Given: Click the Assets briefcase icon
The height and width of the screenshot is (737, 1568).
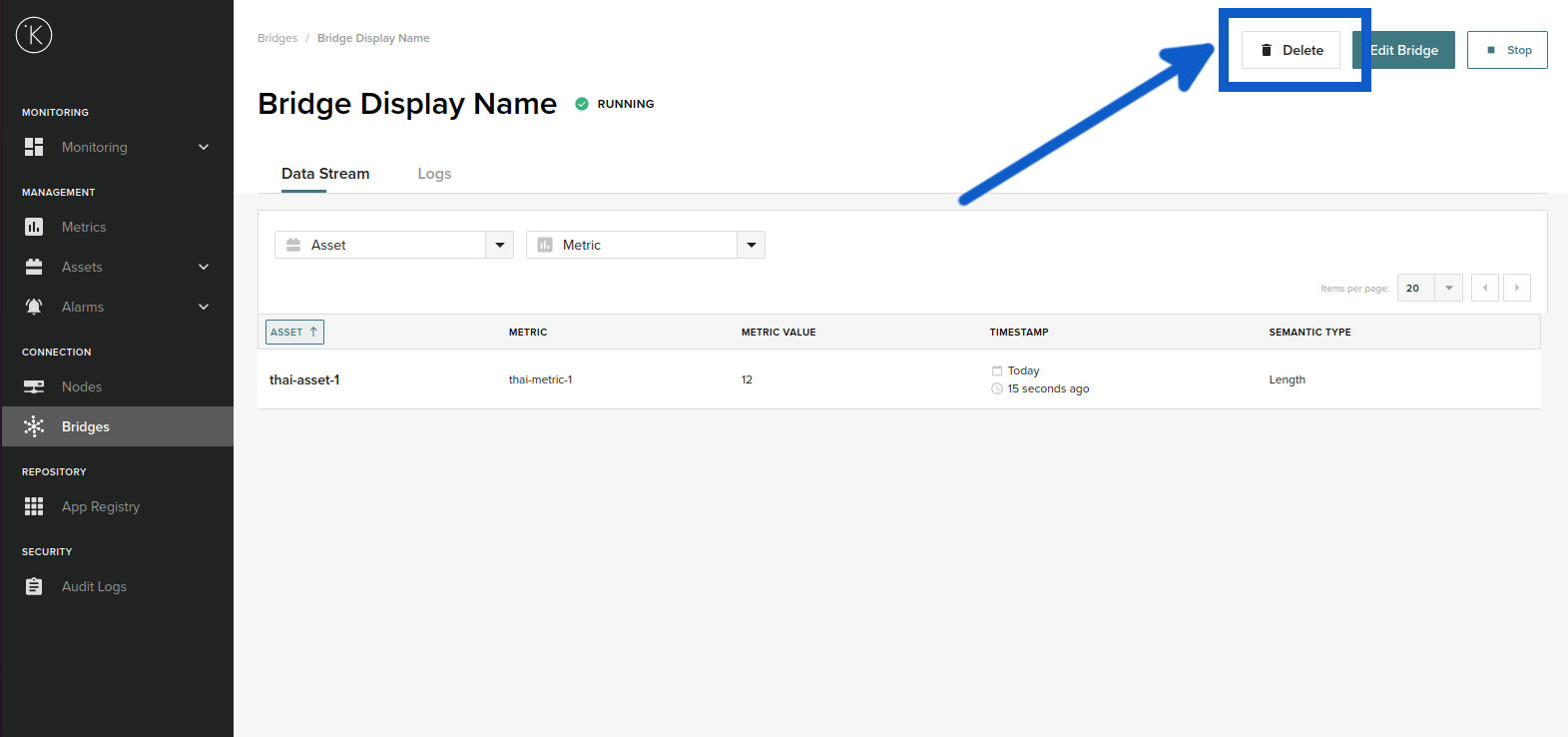Looking at the screenshot, I should (x=34, y=267).
